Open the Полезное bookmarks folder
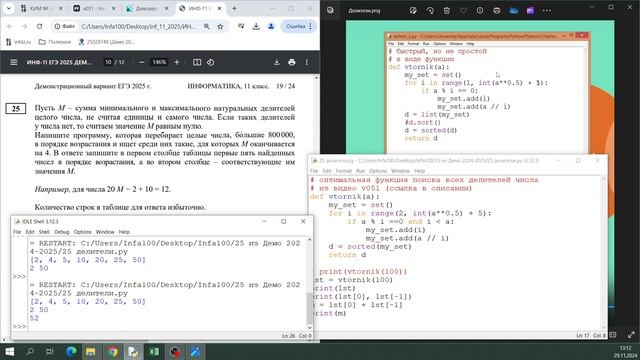 [x=55, y=42]
